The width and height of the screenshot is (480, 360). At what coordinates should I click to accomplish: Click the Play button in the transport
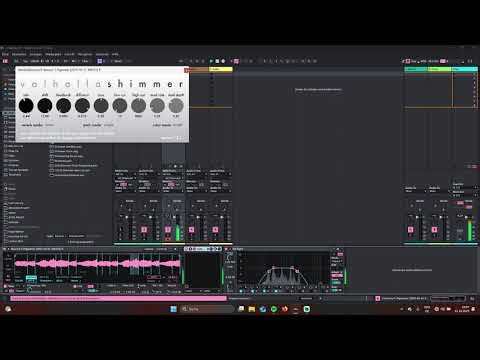(211, 61)
